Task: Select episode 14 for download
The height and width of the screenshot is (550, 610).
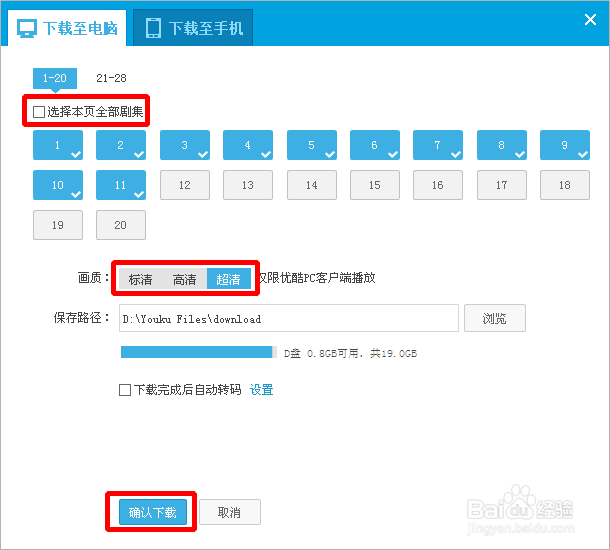Action: (312, 185)
